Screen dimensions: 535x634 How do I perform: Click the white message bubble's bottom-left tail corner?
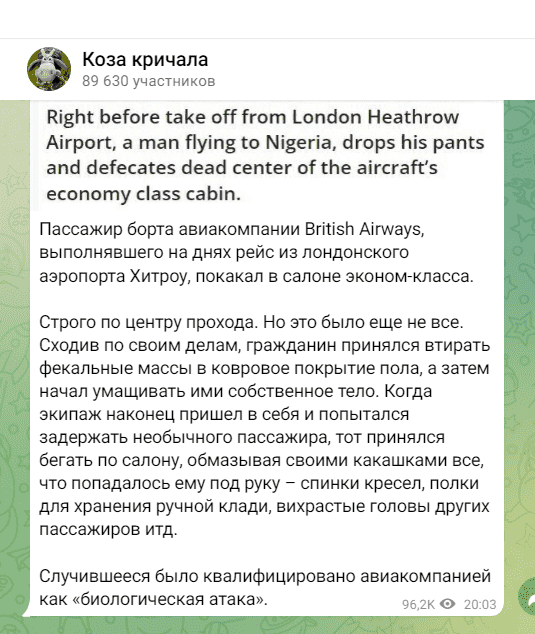27,613
